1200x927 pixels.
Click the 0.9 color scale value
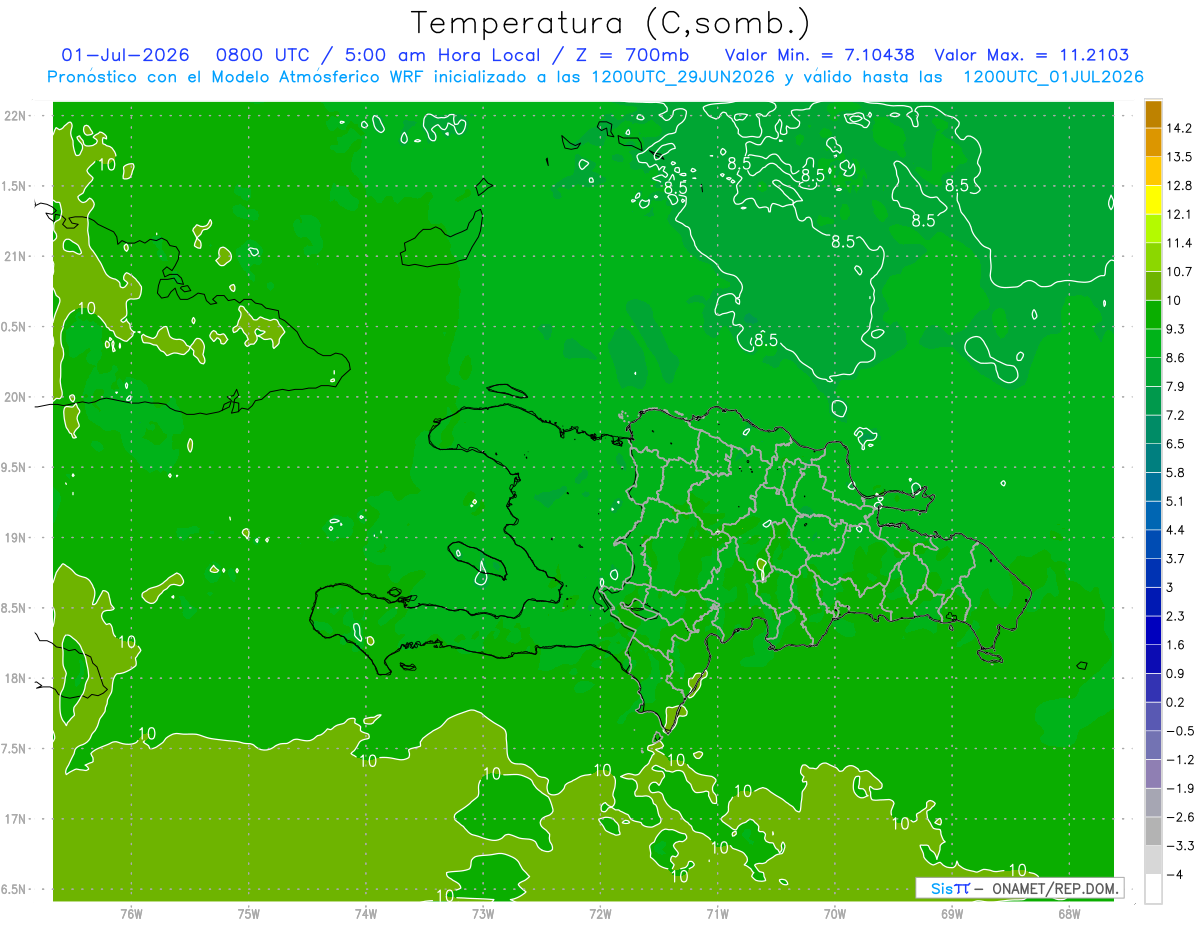point(1176,673)
